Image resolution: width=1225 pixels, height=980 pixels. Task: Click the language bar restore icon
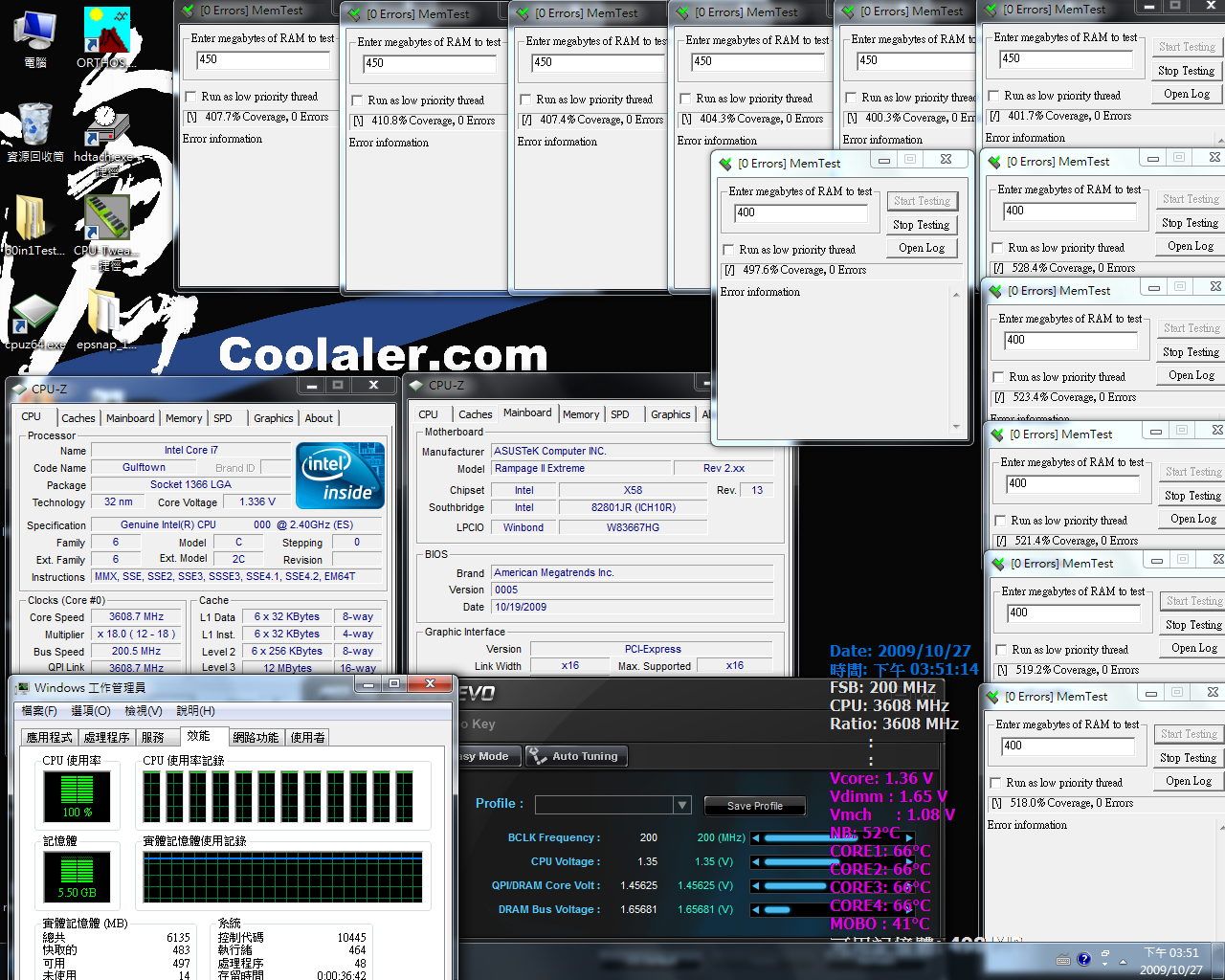point(1105,954)
